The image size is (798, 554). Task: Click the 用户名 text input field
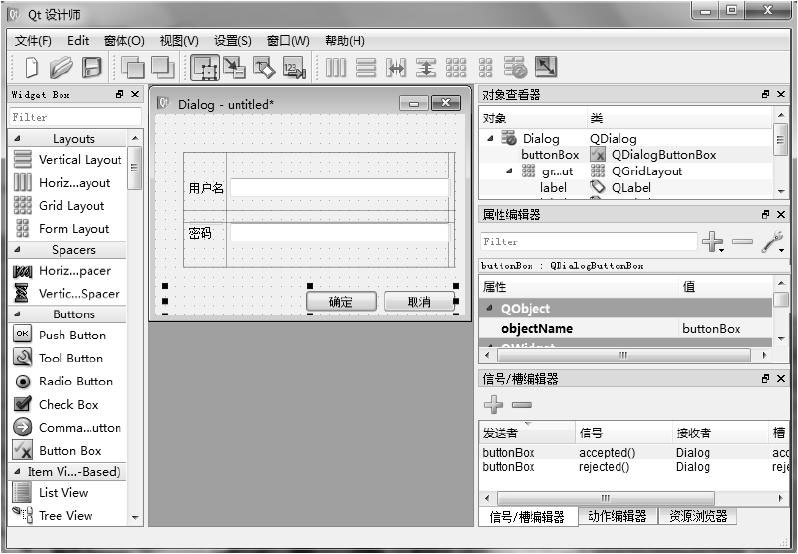point(339,188)
